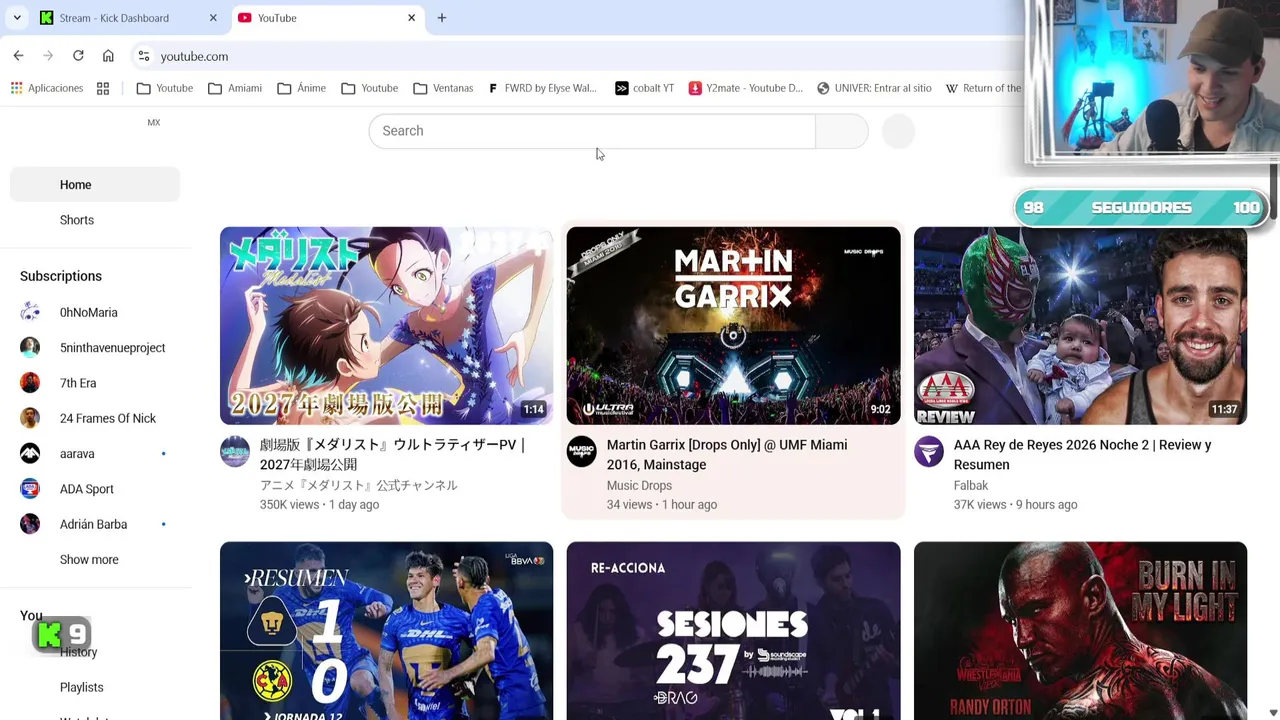Play the メダリスト anime trailer thumbnail

[x=386, y=326]
